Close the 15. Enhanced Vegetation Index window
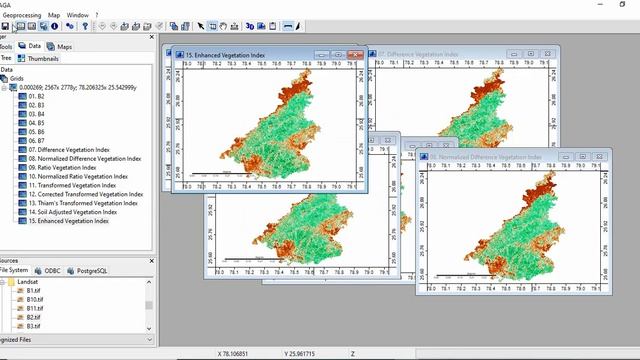640x360 pixels. coord(355,54)
